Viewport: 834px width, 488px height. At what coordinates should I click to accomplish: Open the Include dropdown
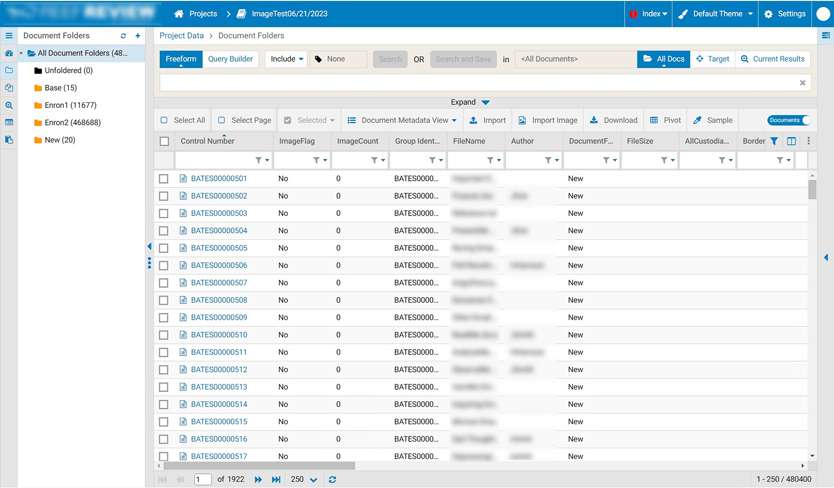(286, 59)
